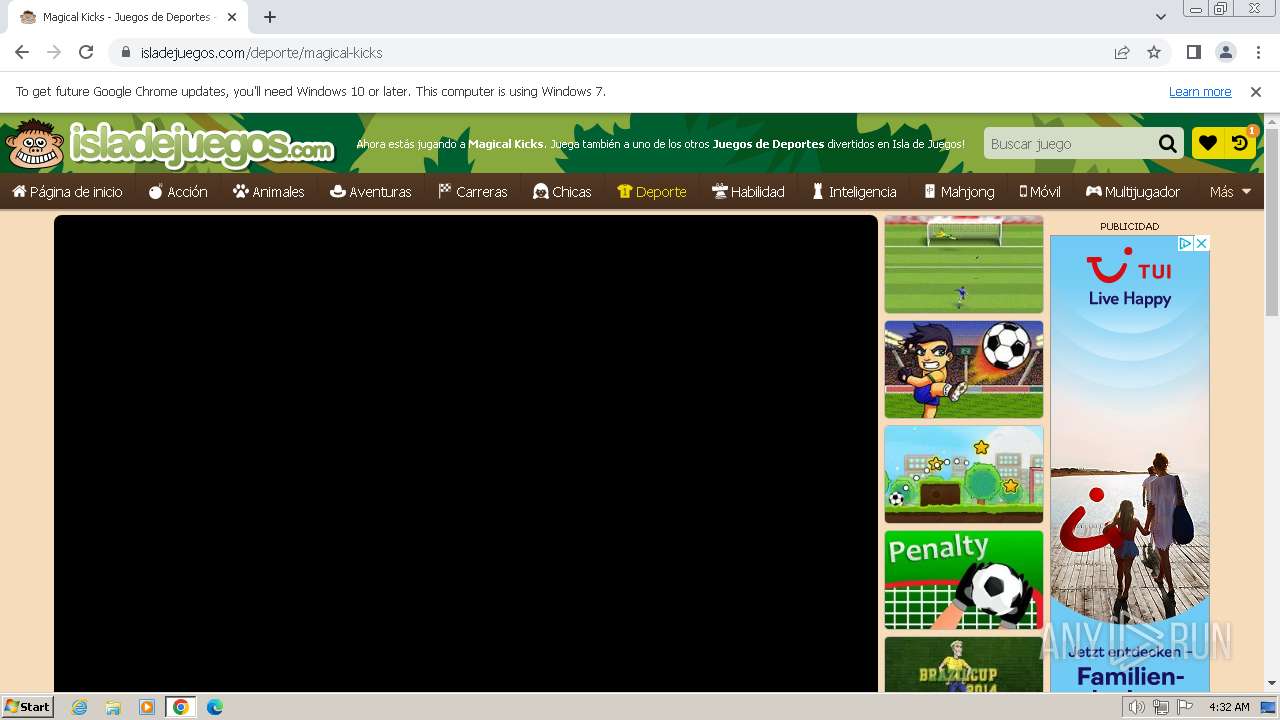This screenshot has height=720, width=1280.
Task: Open Windows Media Player in taskbar
Action: 147,707
